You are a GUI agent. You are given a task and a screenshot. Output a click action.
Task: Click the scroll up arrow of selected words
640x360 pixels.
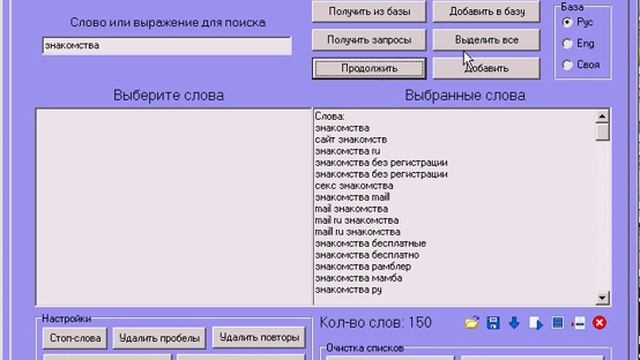click(x=602, y=116)
